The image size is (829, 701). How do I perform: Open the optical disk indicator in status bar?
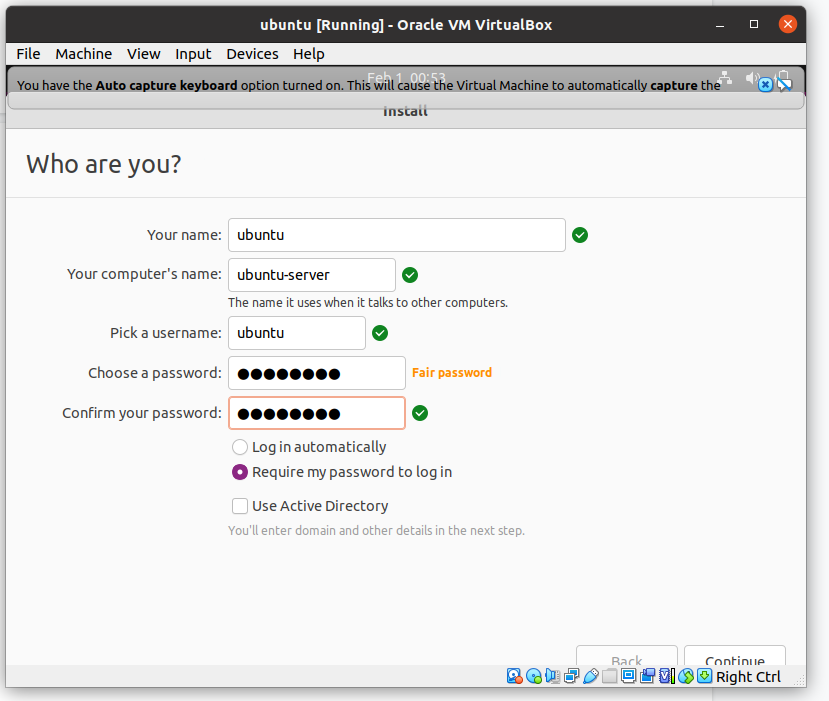click(x=534, y=676)
